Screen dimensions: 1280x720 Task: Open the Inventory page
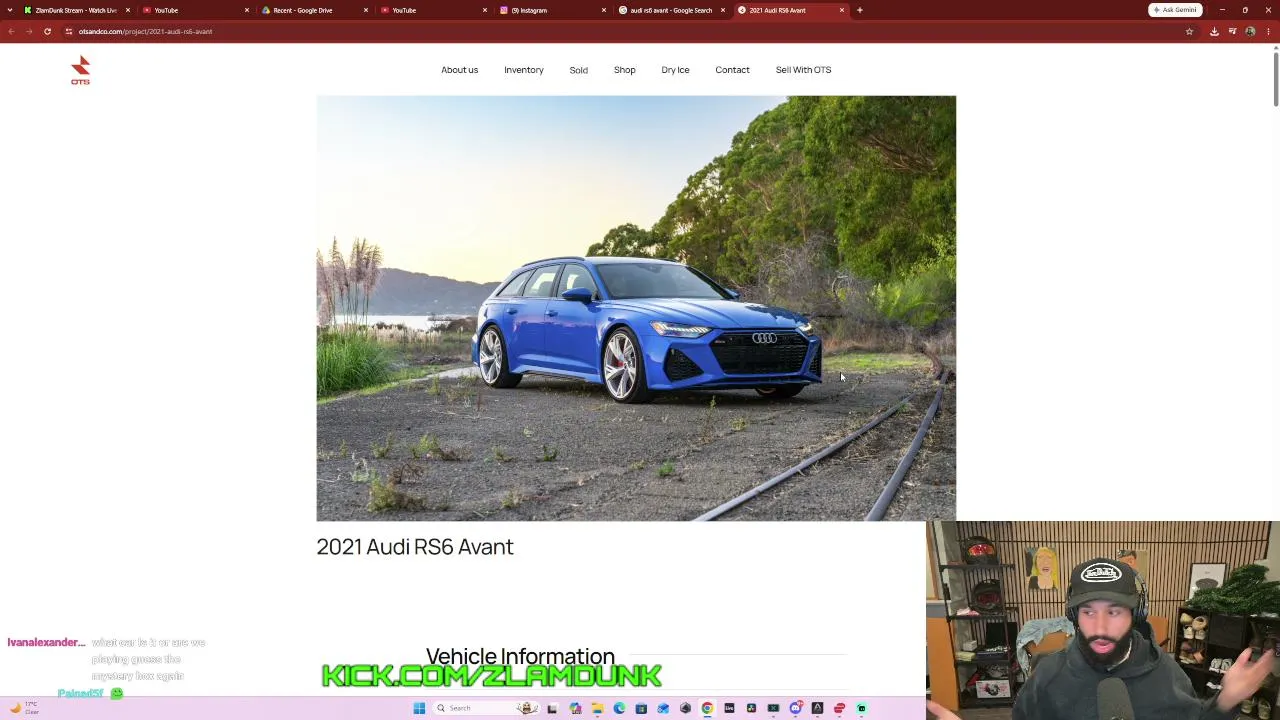(x=524, y=70)
